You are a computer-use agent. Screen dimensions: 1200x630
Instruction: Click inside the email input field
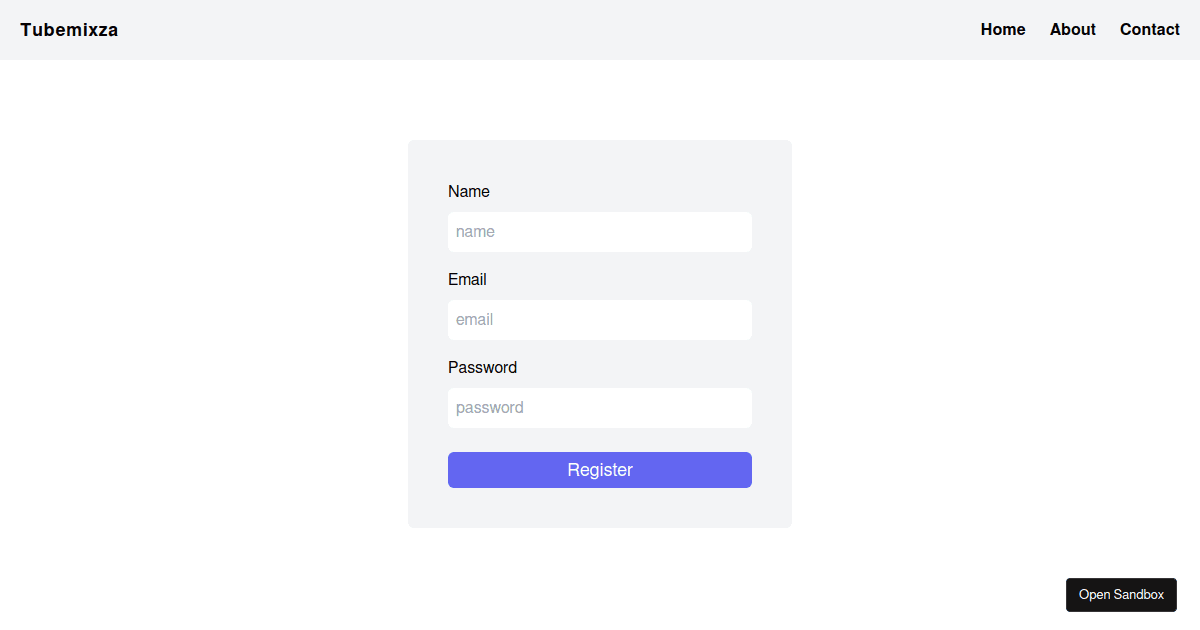tap(600, 320)
